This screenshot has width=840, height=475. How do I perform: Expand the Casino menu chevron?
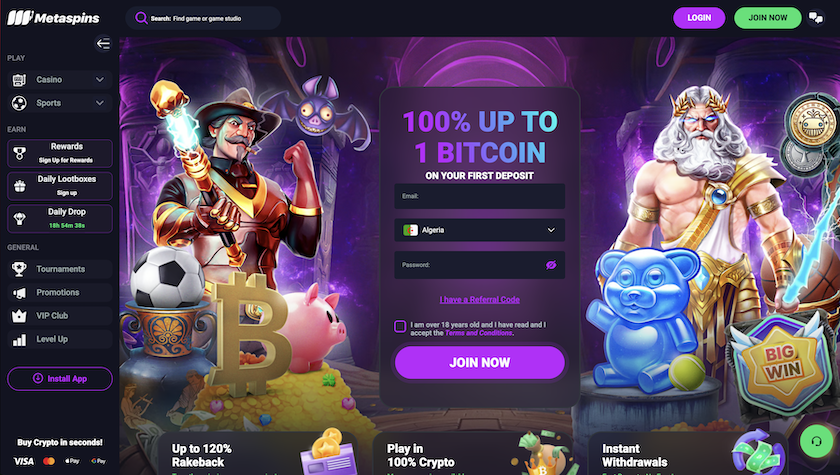[100, 79]
